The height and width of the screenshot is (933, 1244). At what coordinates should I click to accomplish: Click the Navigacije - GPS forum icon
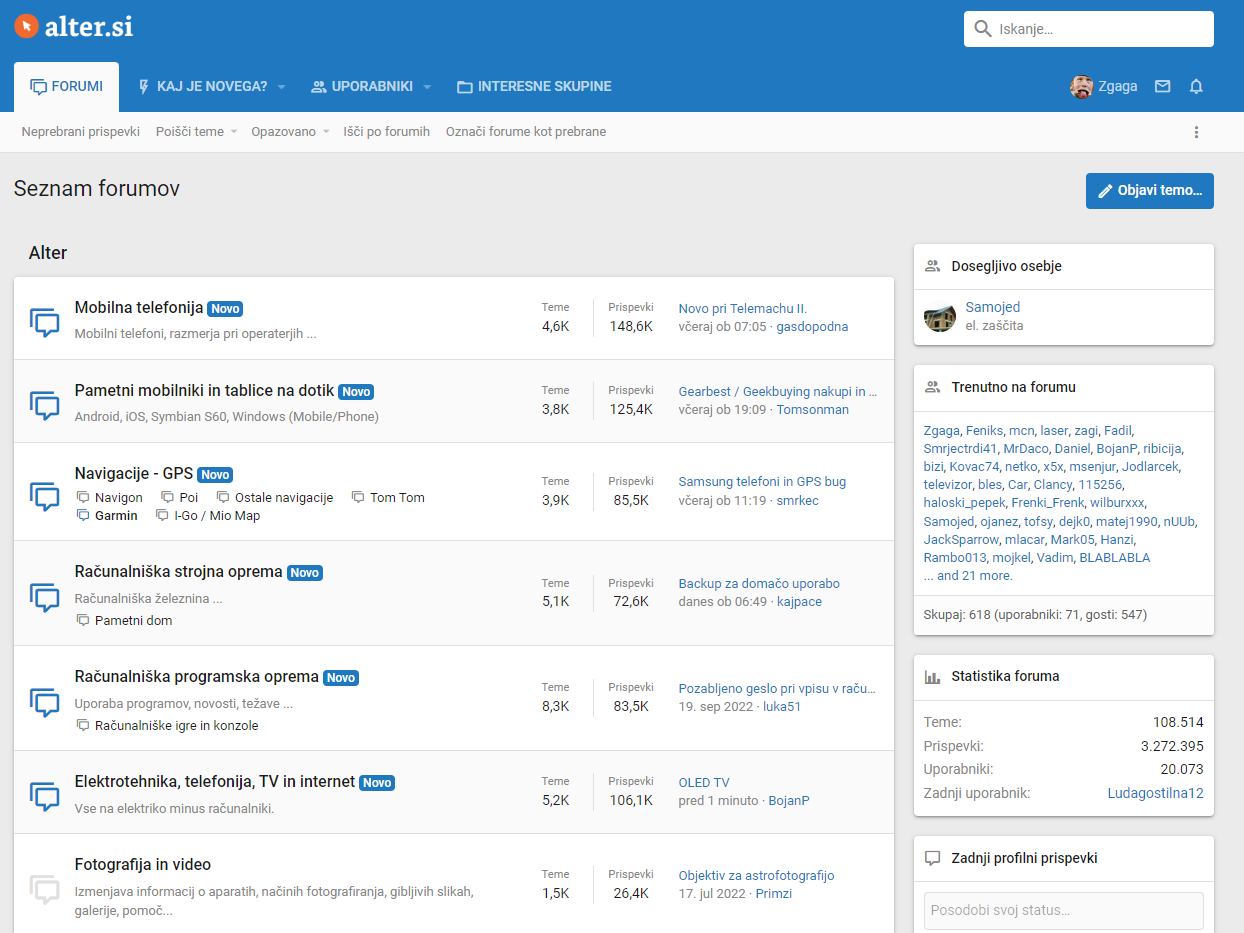45,496
